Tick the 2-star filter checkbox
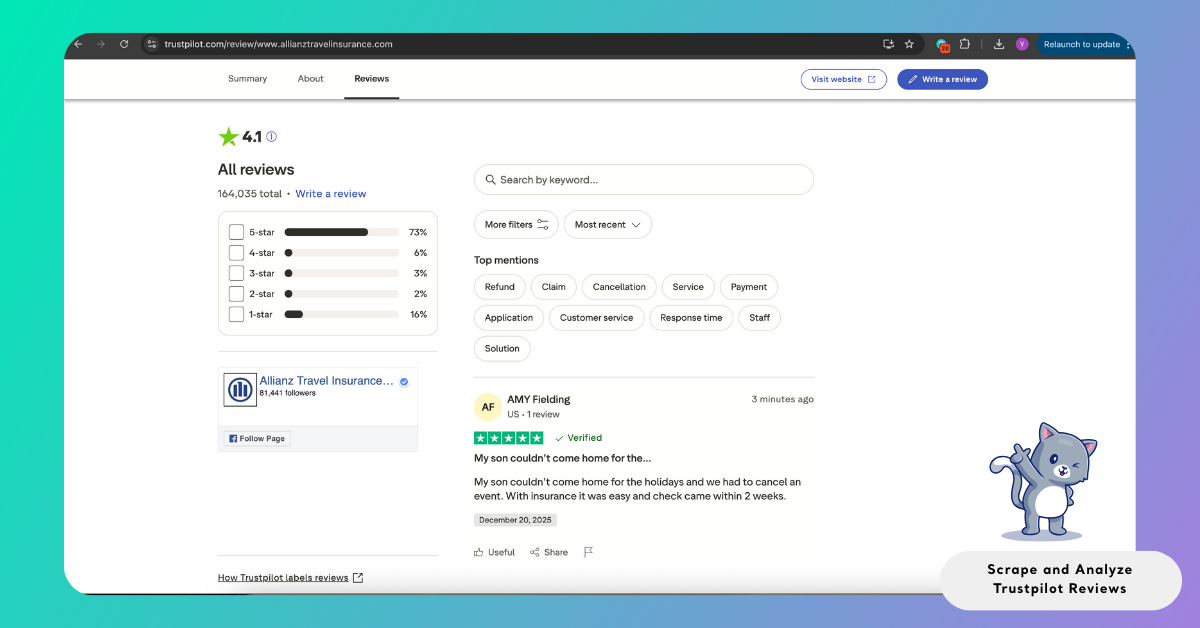This screenshot has width=1200, height=628. tap(236, 294)
